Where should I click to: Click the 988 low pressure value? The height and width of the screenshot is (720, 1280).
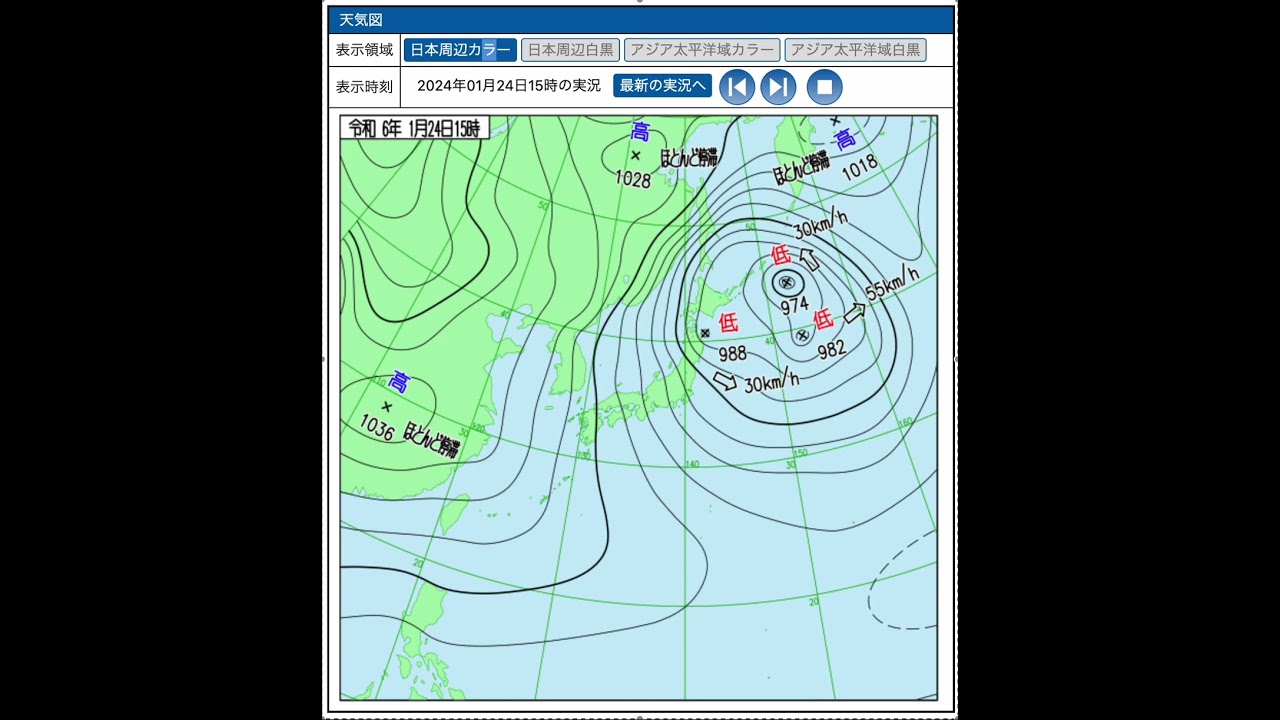(732, 353)
